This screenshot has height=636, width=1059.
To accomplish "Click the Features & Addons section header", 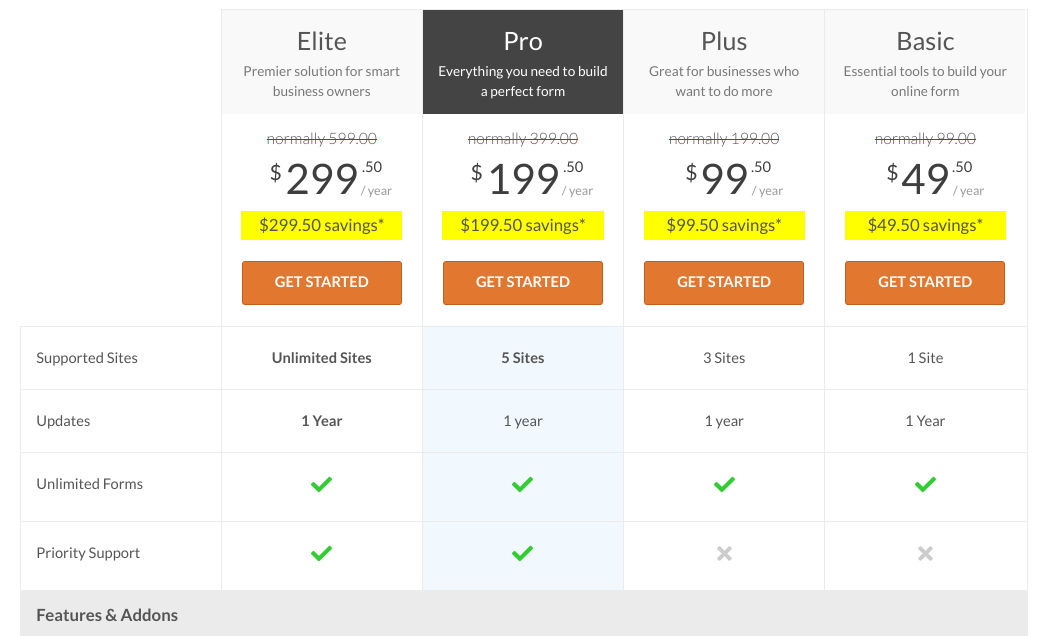I will click(524, 614).
